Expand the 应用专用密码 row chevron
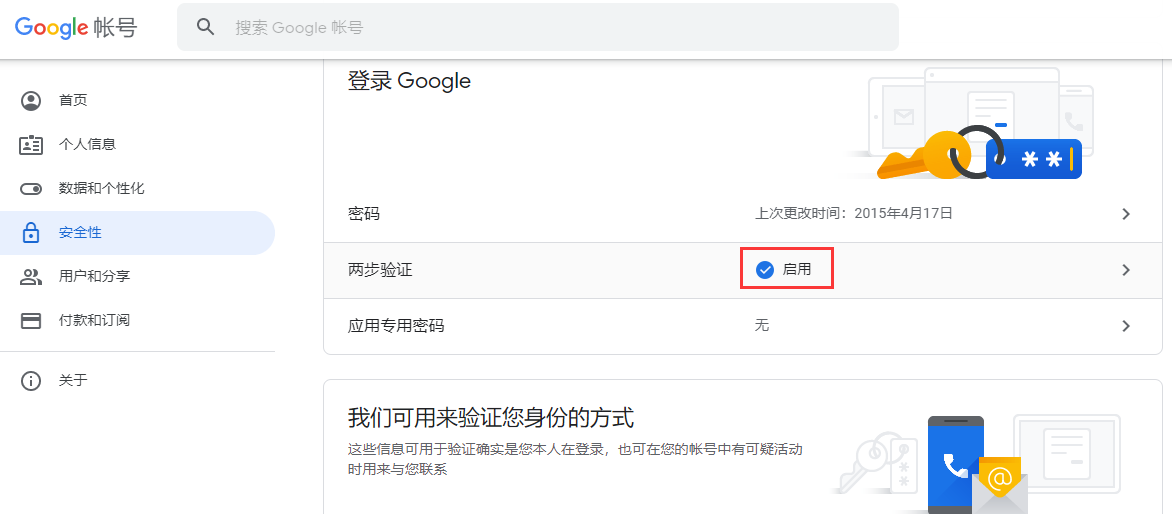1172x514 pixels. point(1126,326)
